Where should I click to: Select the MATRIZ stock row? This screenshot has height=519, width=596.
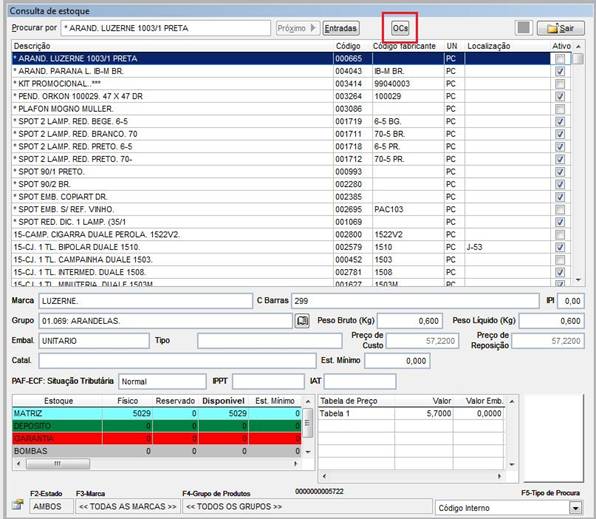point(157,413)
